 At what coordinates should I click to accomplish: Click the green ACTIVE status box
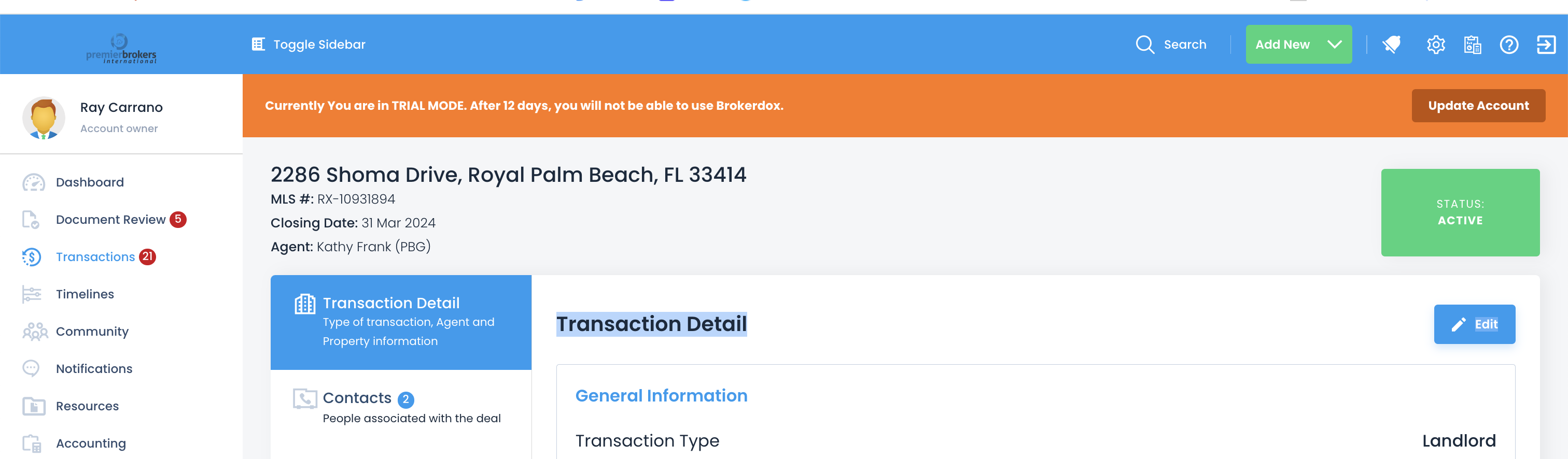coord(1460,213)
